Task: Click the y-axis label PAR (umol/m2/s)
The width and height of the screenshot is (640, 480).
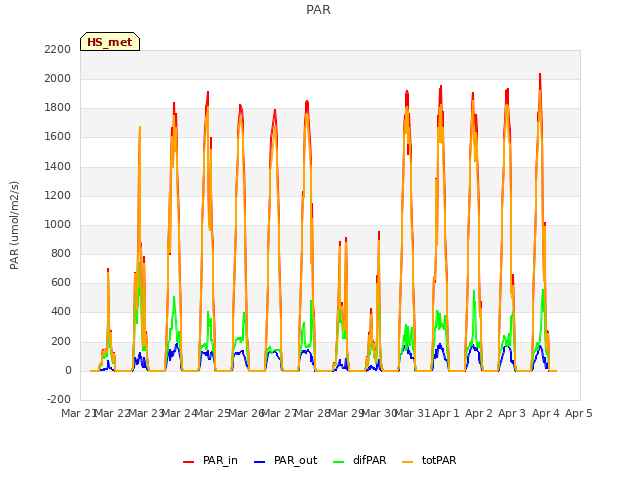Action: [x=14, y=225]
